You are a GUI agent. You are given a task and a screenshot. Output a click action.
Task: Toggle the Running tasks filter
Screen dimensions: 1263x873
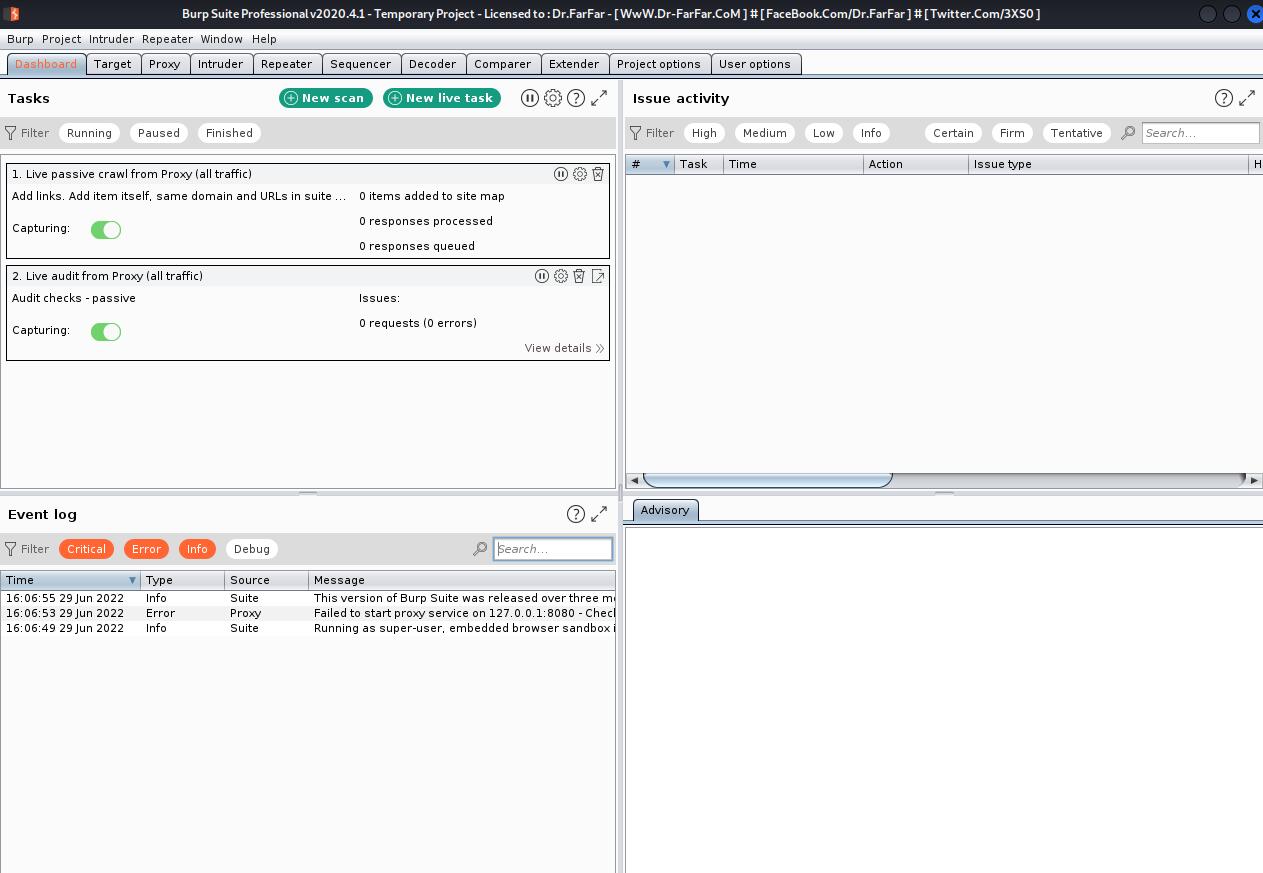click(89, 133)
